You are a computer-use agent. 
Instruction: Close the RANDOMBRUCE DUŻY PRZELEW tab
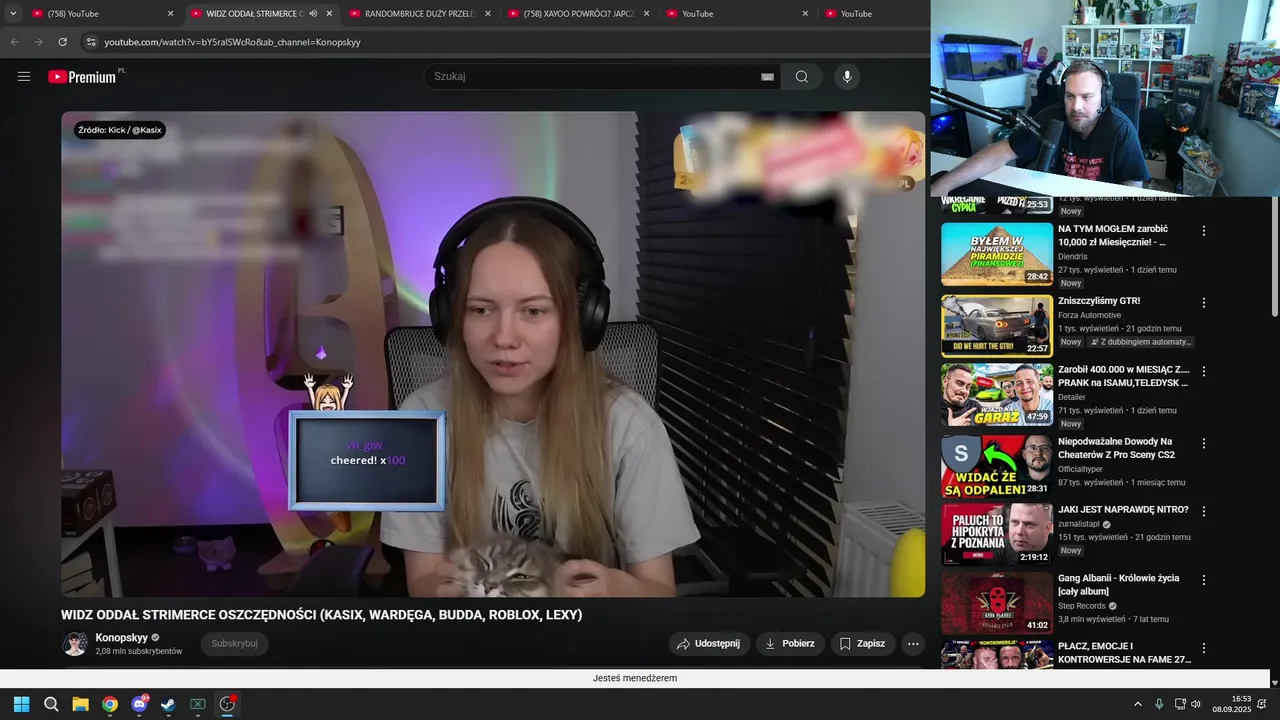[x=488, y=14]
